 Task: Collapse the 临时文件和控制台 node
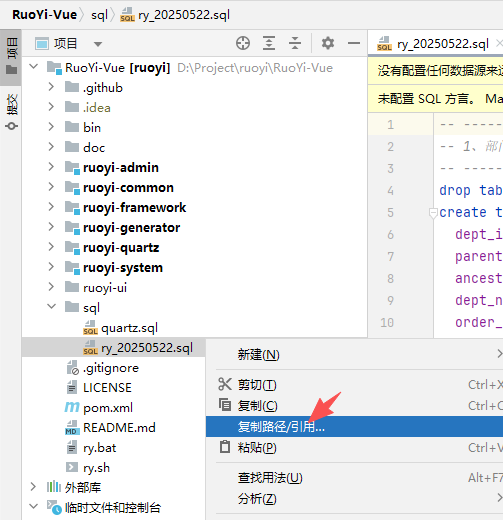point(34,506)
